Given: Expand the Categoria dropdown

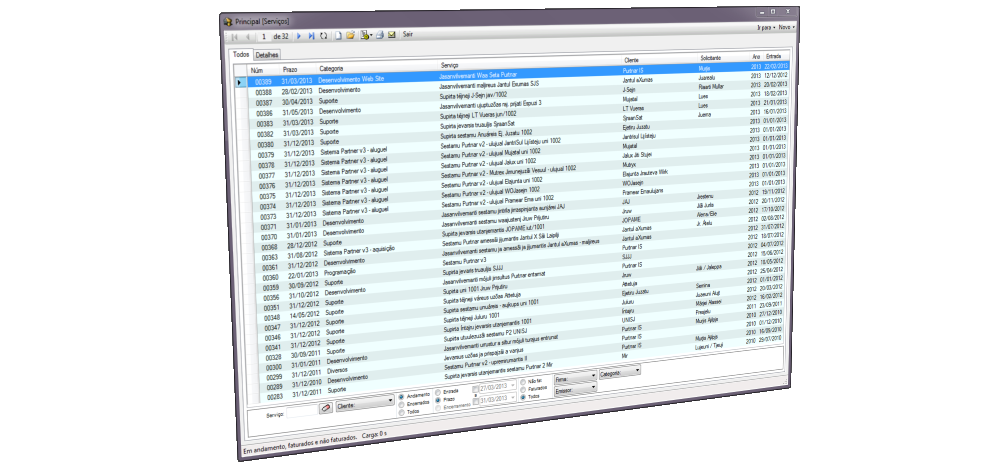Looking at the screenshot, I should point(619,372).
